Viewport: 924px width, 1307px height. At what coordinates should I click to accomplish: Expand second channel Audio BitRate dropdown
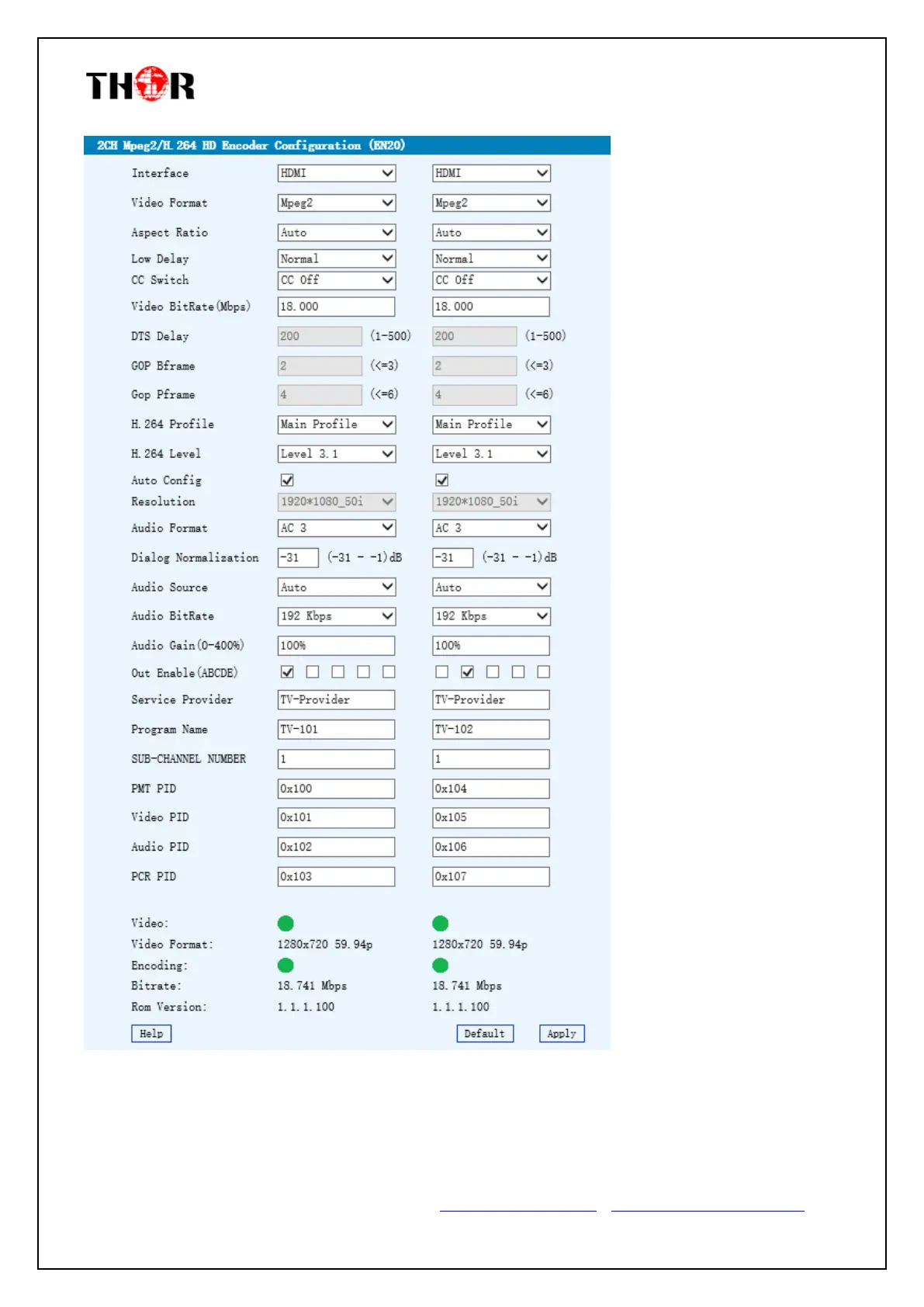(x=491, y=616)
